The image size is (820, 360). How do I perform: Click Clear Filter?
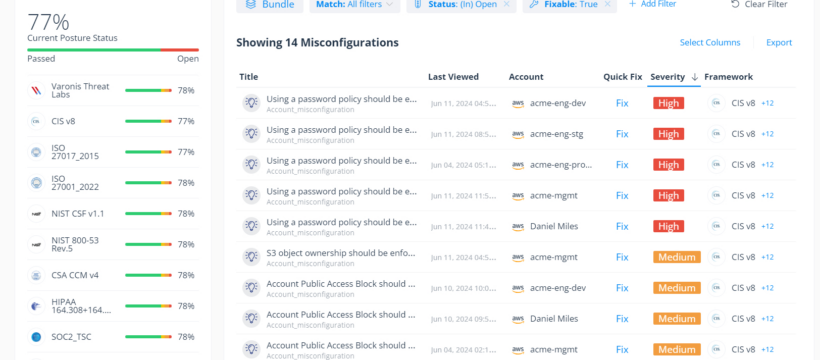(759, 4)
